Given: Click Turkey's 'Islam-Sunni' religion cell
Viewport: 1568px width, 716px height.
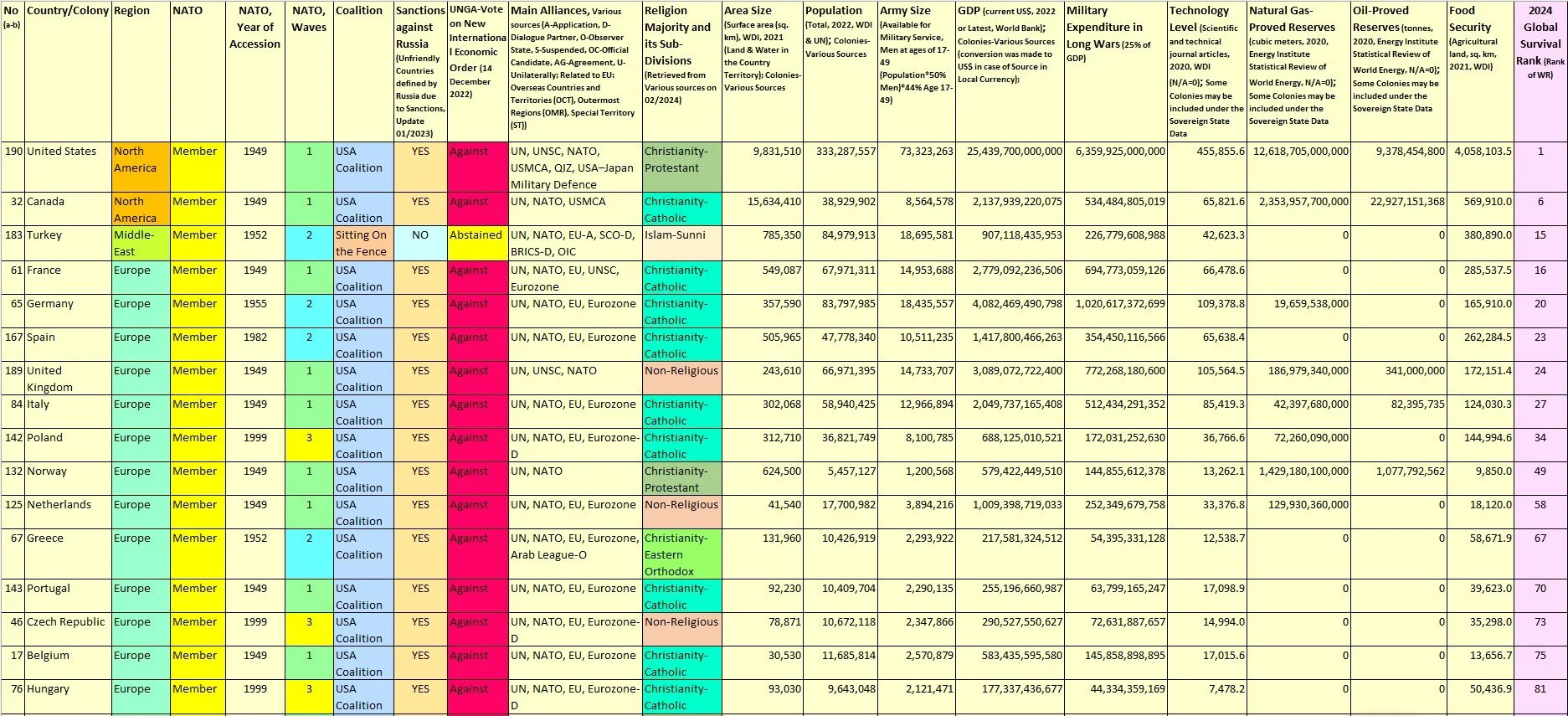Looking at the screenshot, I should tap(682, 244).
